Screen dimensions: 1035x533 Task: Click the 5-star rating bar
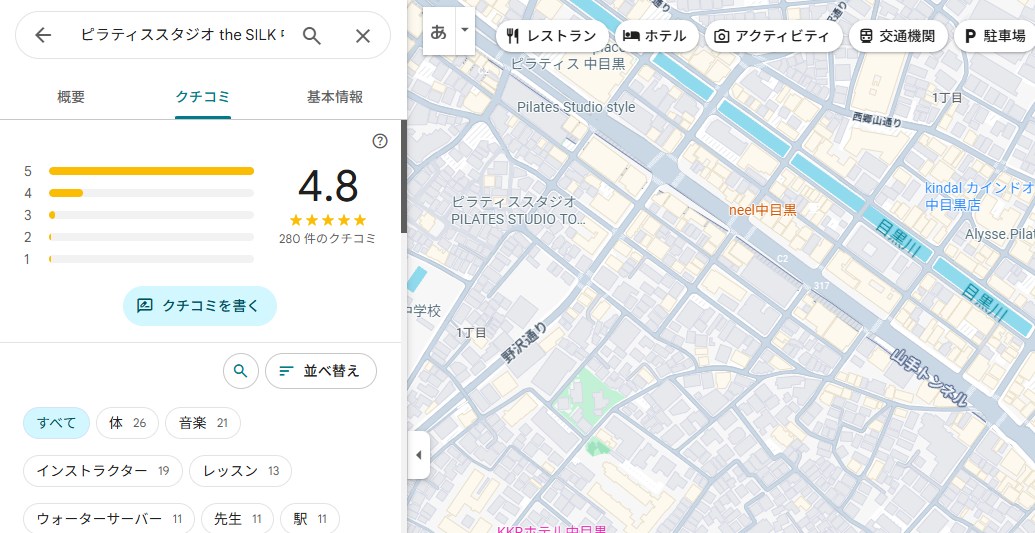click(x=151, y=171)
